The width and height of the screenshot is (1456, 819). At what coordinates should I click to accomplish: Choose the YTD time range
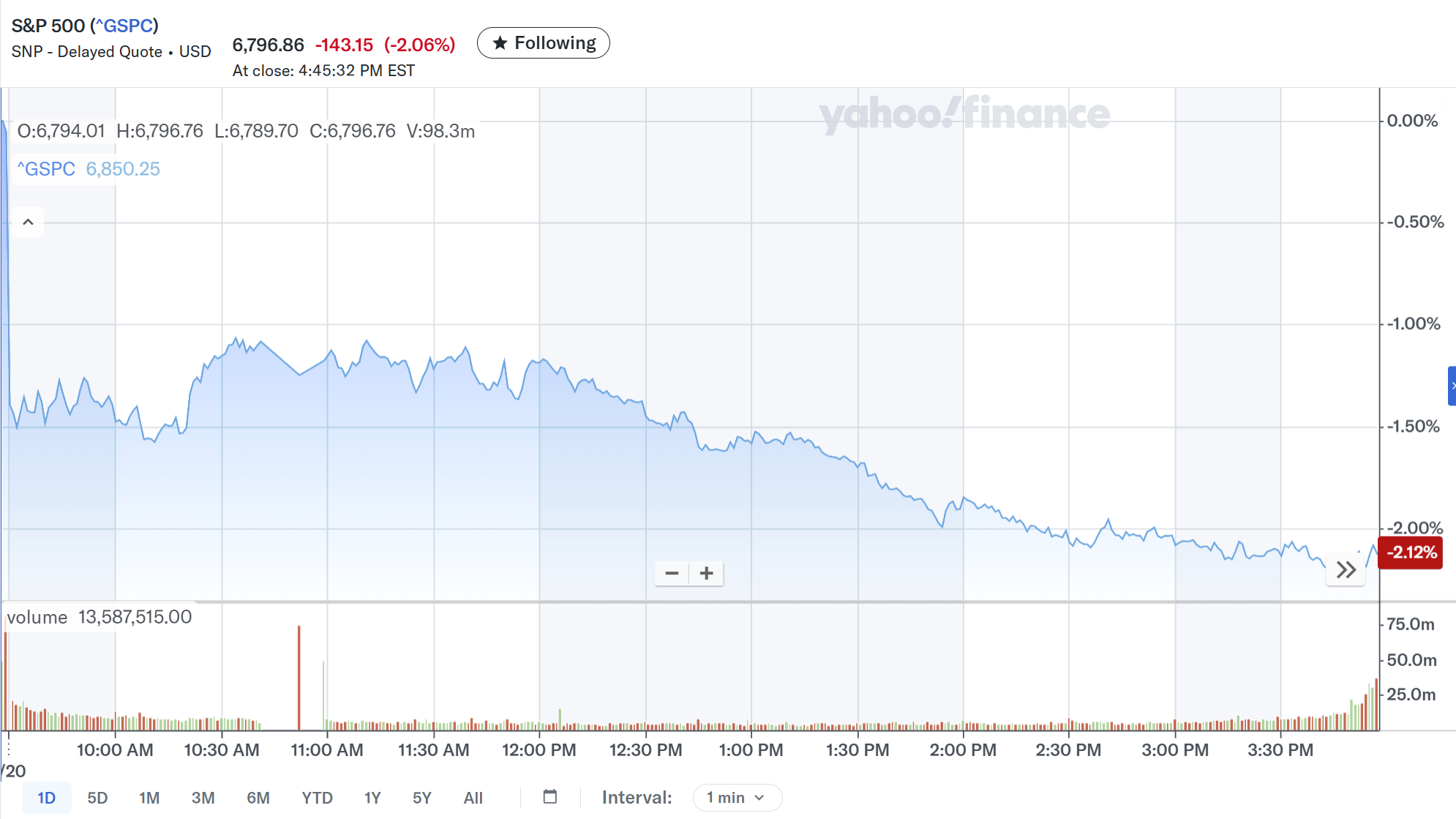coord(317,798)
